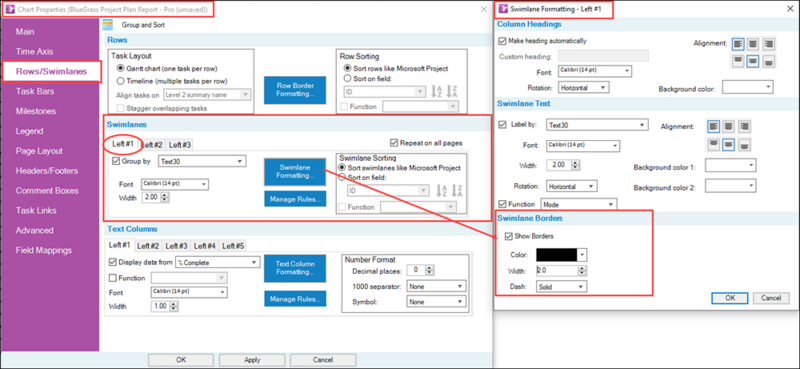Open the Mode function dropdown
This screenshot has height=369, width=800.
579,204
